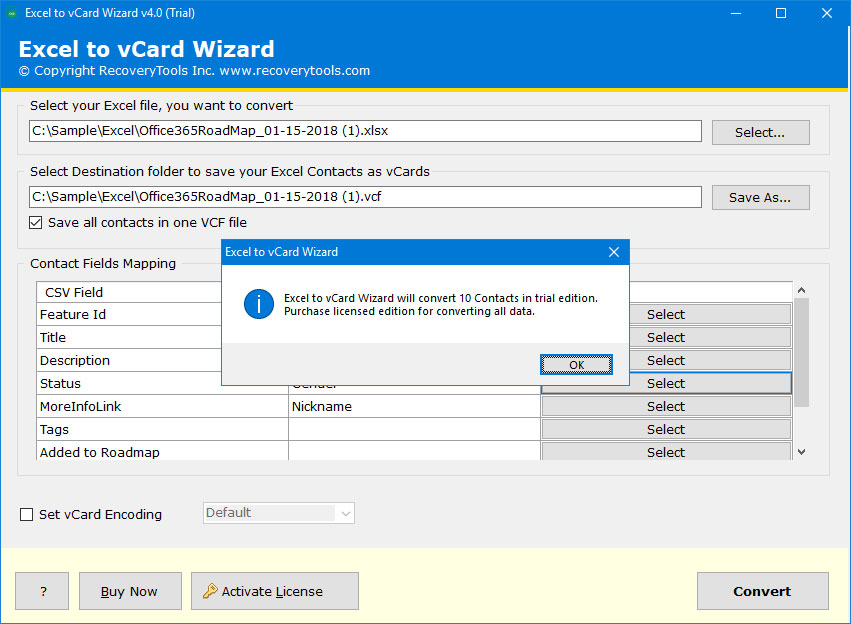Click Select button in MoreInfoLink row
Image resolution: width=851 pixels, height=624 pixels.
tap(666, 406)
